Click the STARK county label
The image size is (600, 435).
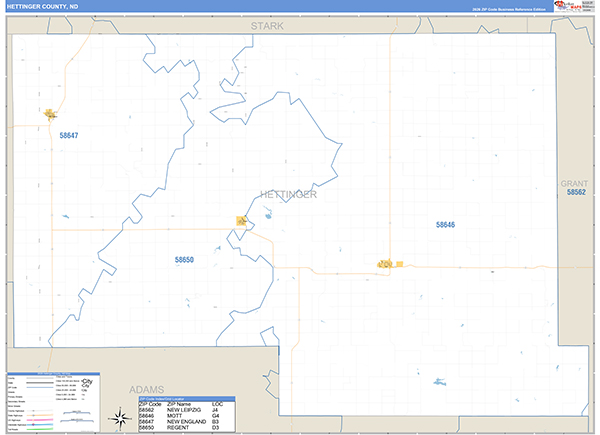[x=267, y=26]
